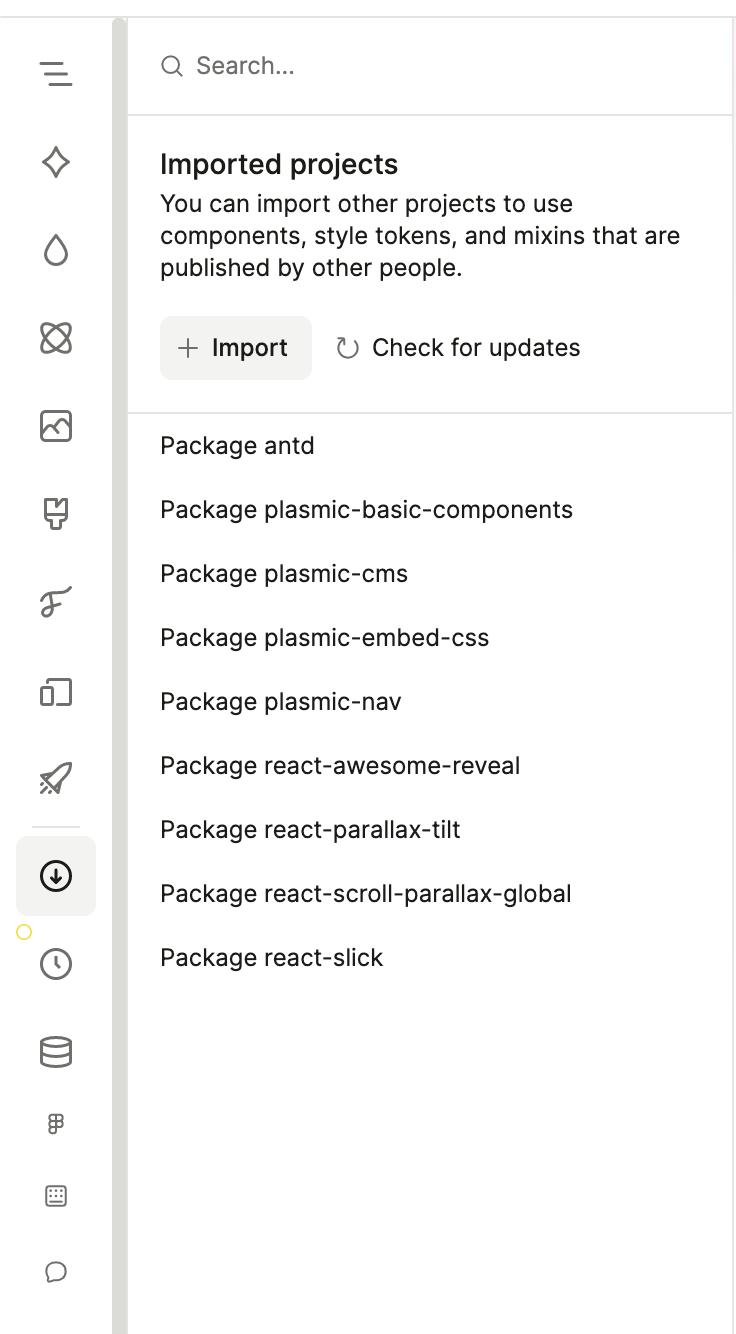Select the imported projects download icon

coord(56,876)
